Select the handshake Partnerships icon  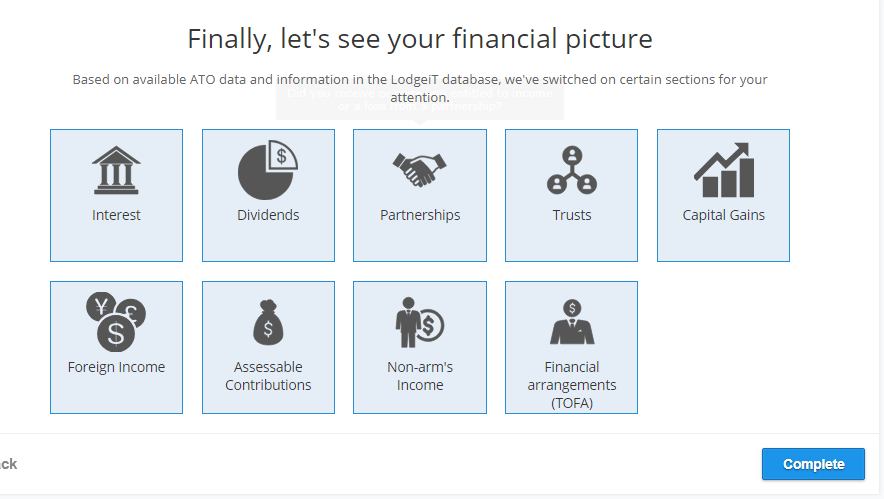click(x=419, y=170)
